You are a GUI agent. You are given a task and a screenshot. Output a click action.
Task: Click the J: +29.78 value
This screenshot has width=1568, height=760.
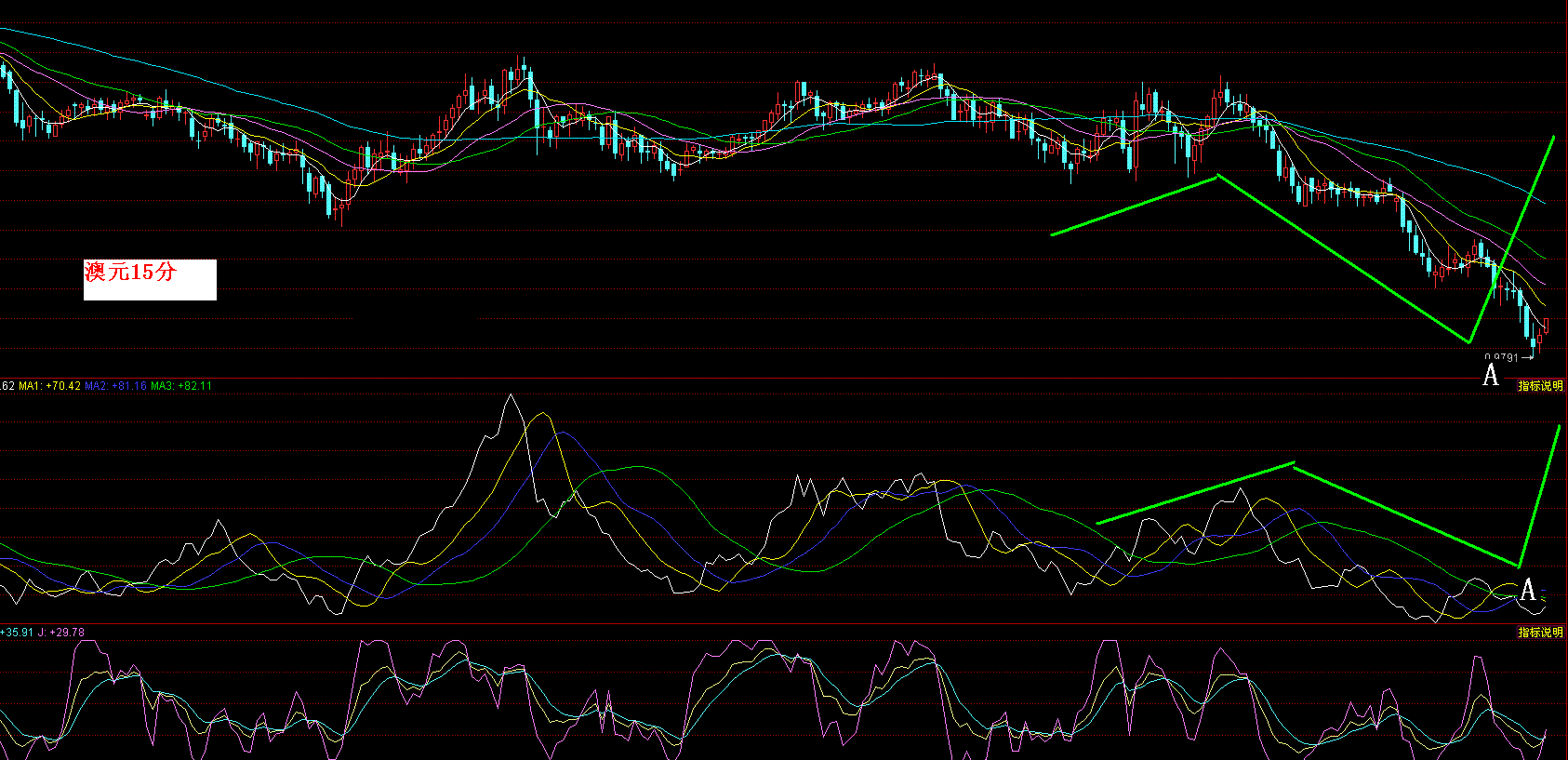click(x=61, y=633)
